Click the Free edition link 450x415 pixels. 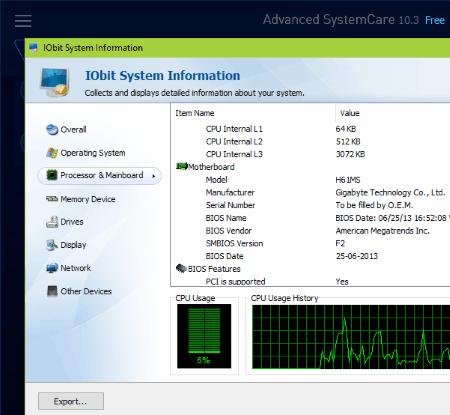pos(435,20)
